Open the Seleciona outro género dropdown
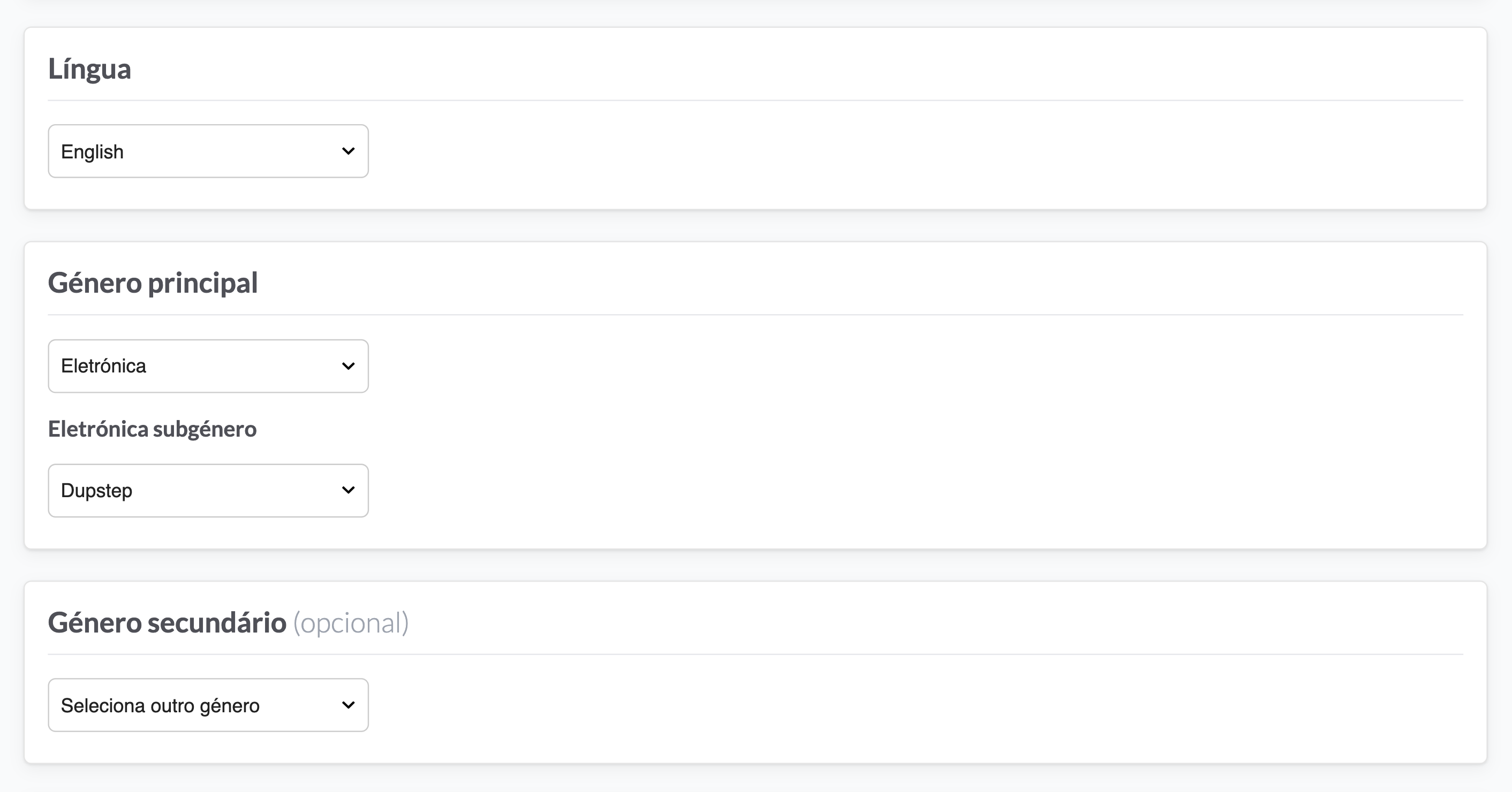The image size is (1512, 792). 208,705
